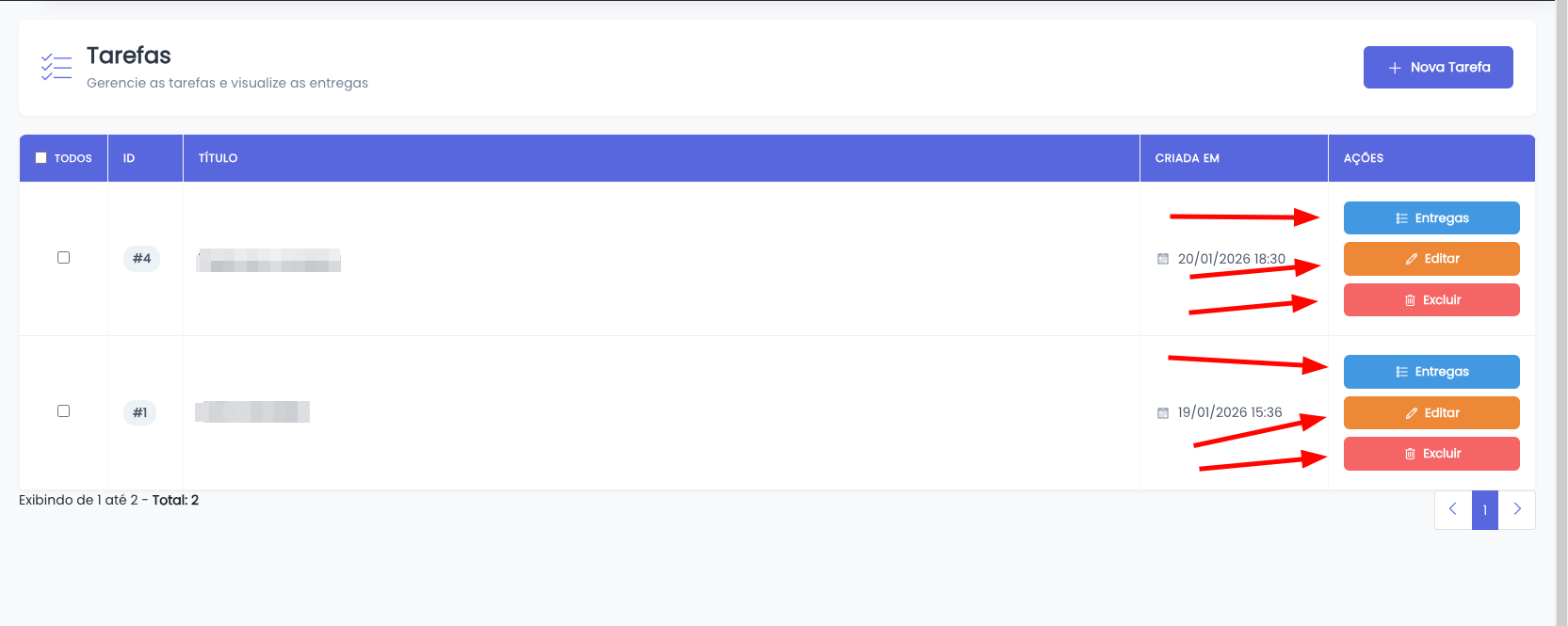The width and height of the screenshot is (1568, 626).
Task: Click pencil icon on Editar for task #4
Action: click(x=1411, y=259)
